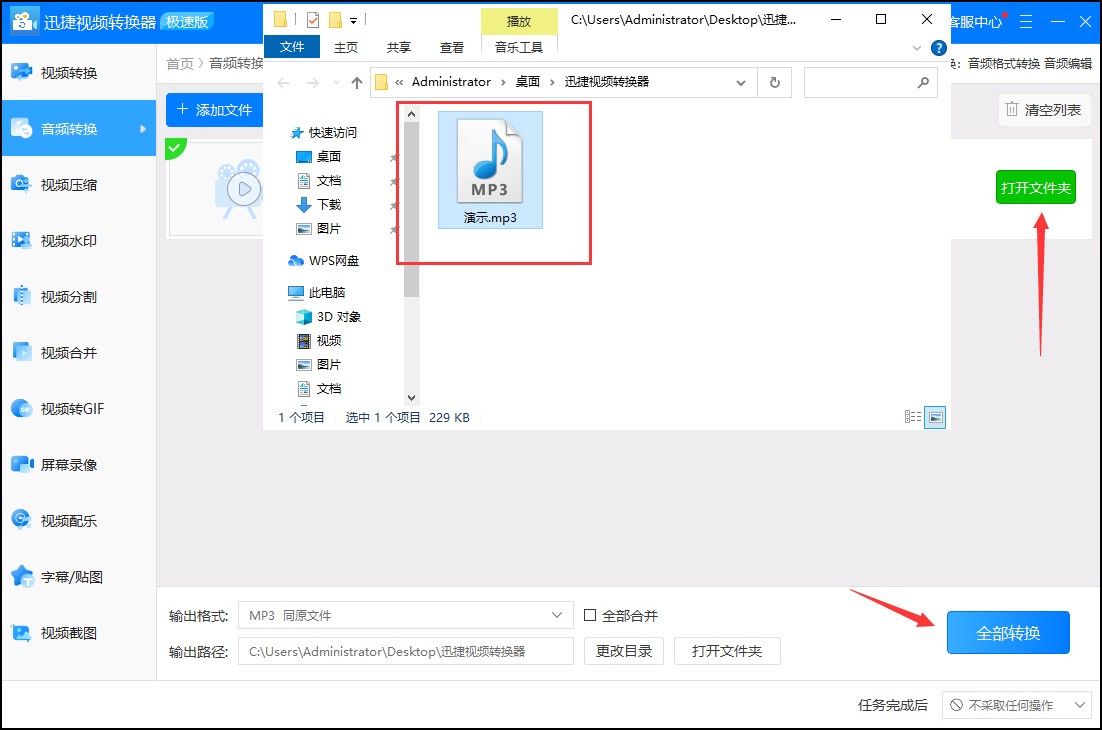Click the 全部转换 button

(x=1007, y=632)
